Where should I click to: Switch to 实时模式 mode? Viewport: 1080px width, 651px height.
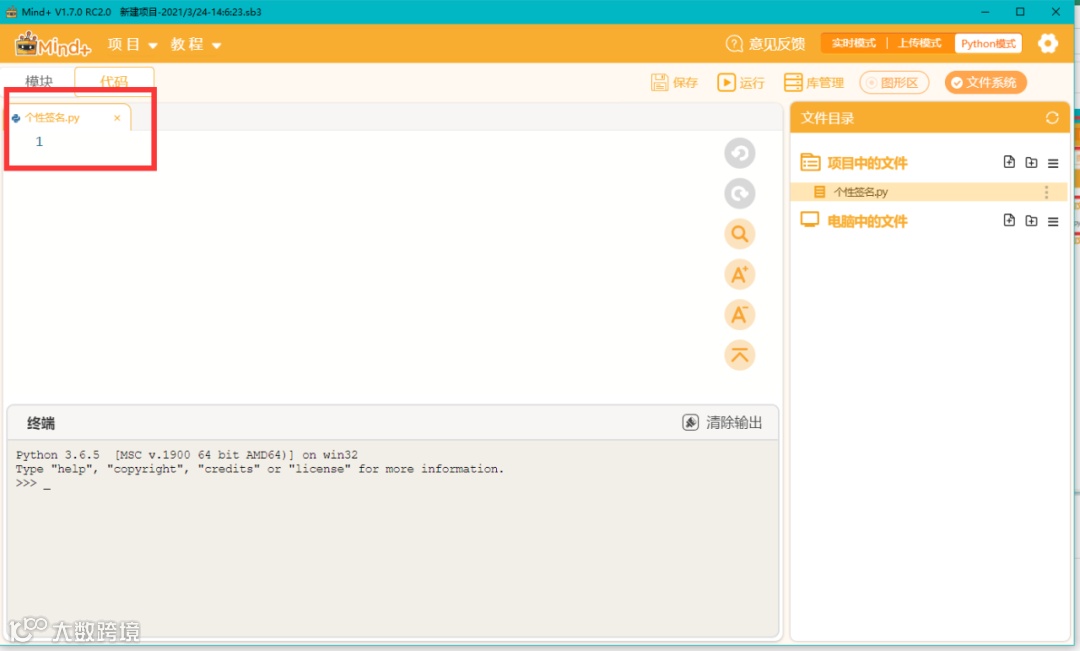pos(853,43)
